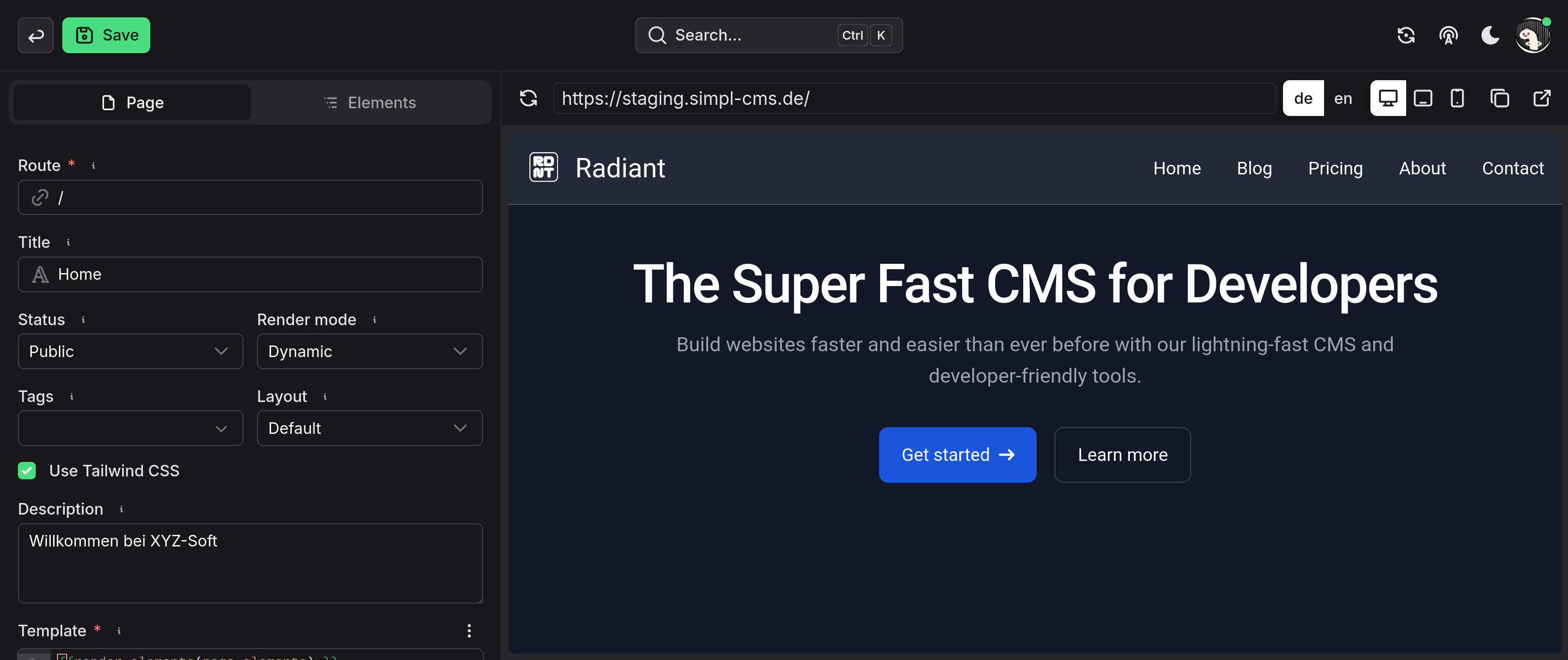Switch preview language to en
The width and height of the screenshot is (1568, 660).
[x=1343, y=98]
